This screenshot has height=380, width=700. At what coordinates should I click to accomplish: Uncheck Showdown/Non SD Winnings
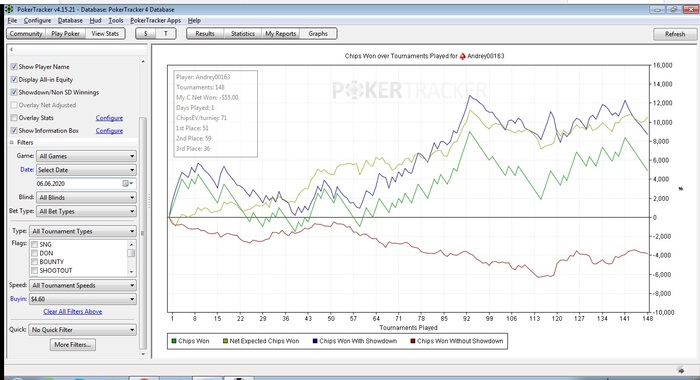click(14, 92)
